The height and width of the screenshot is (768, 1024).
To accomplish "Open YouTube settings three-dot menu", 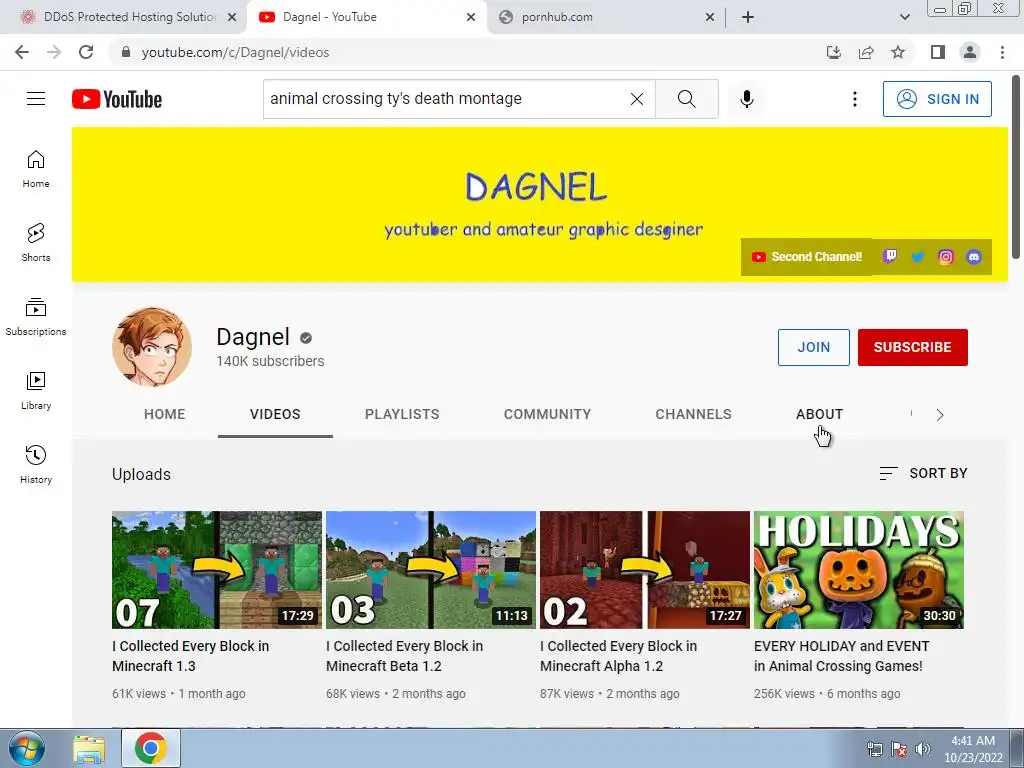I will pyautogui.click(x=854, y=99).
